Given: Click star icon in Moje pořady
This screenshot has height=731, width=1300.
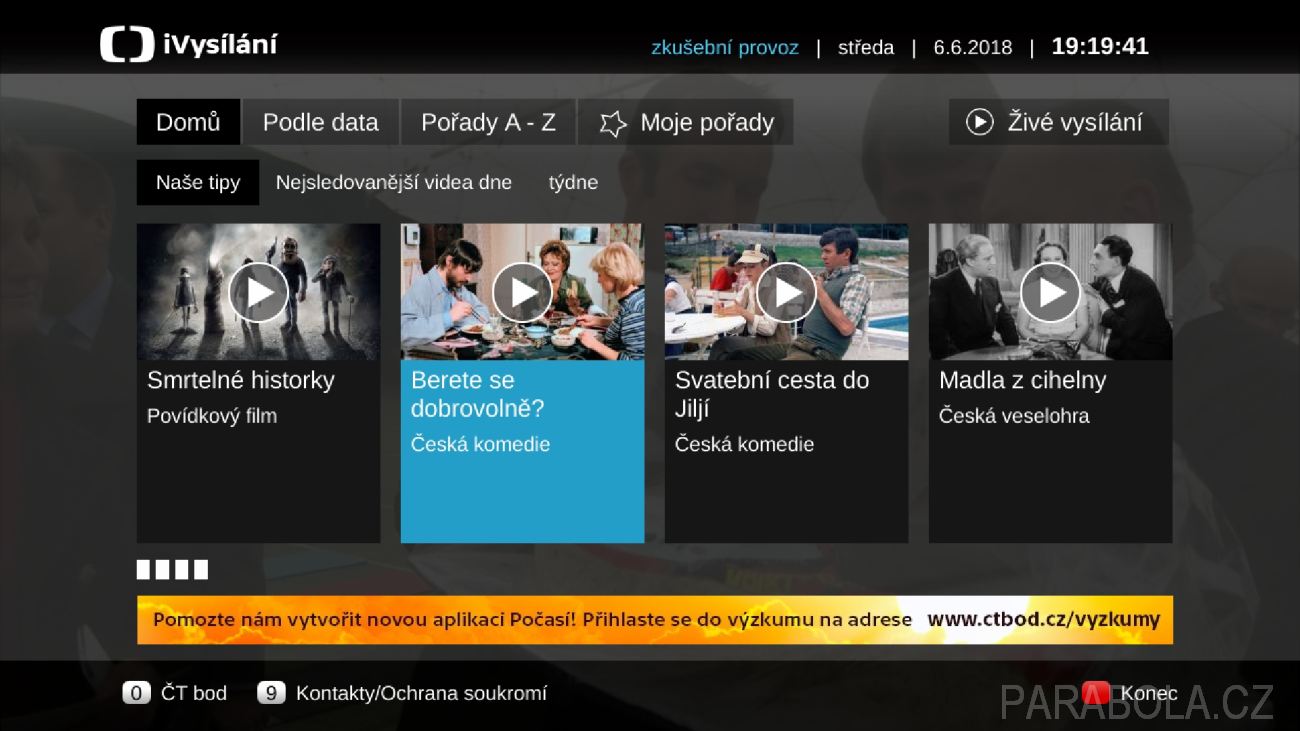Looking at the screenshot, I should click(x=613, y=123).
